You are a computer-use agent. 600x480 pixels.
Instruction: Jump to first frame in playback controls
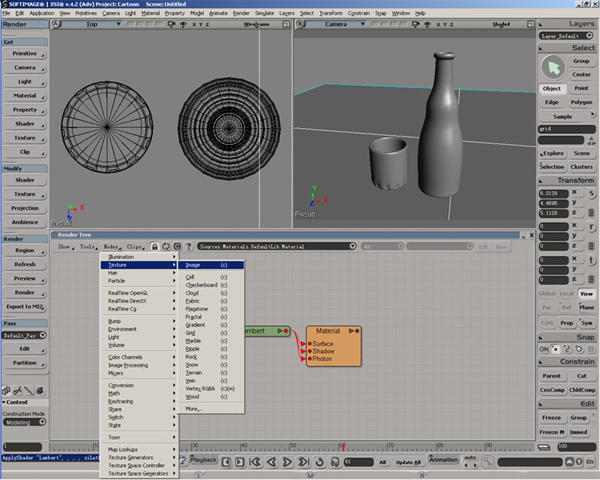point(255,462)
